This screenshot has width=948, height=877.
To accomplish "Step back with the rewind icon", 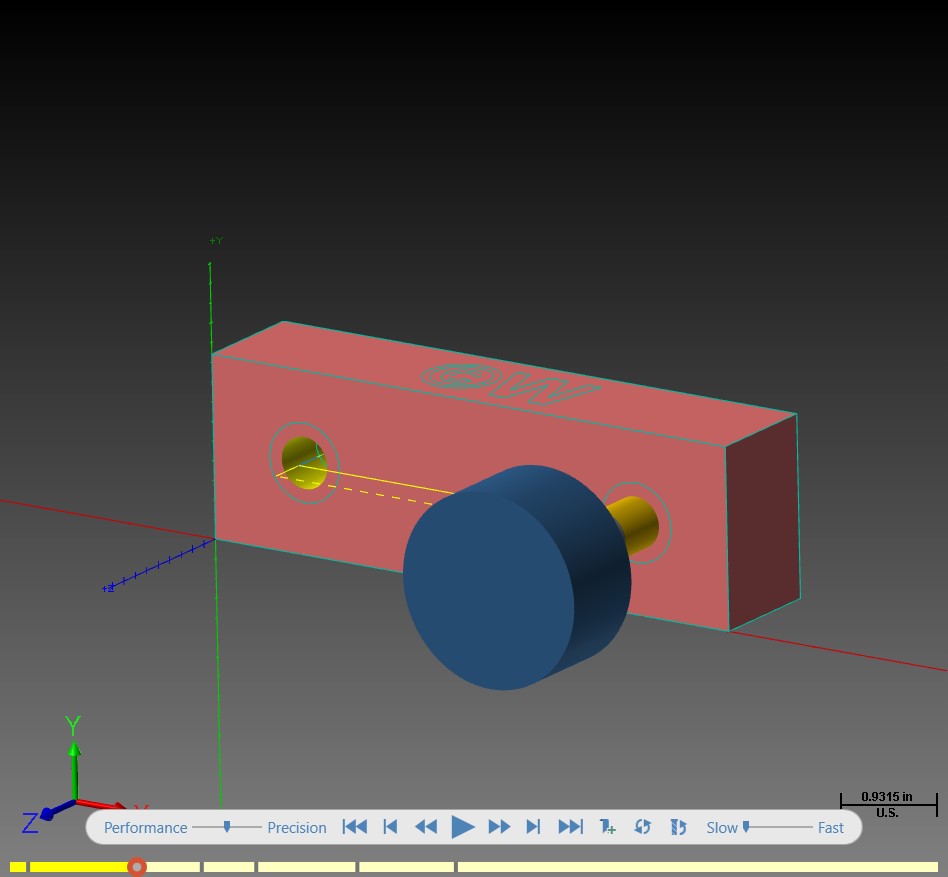I will pyautogui.click(x=426, y=827).
